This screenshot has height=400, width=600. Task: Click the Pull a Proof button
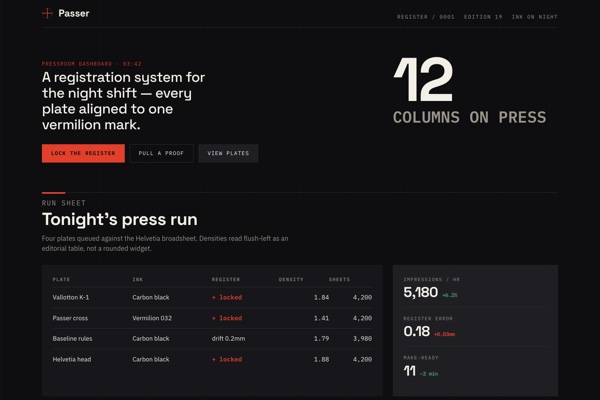(161, 153)
